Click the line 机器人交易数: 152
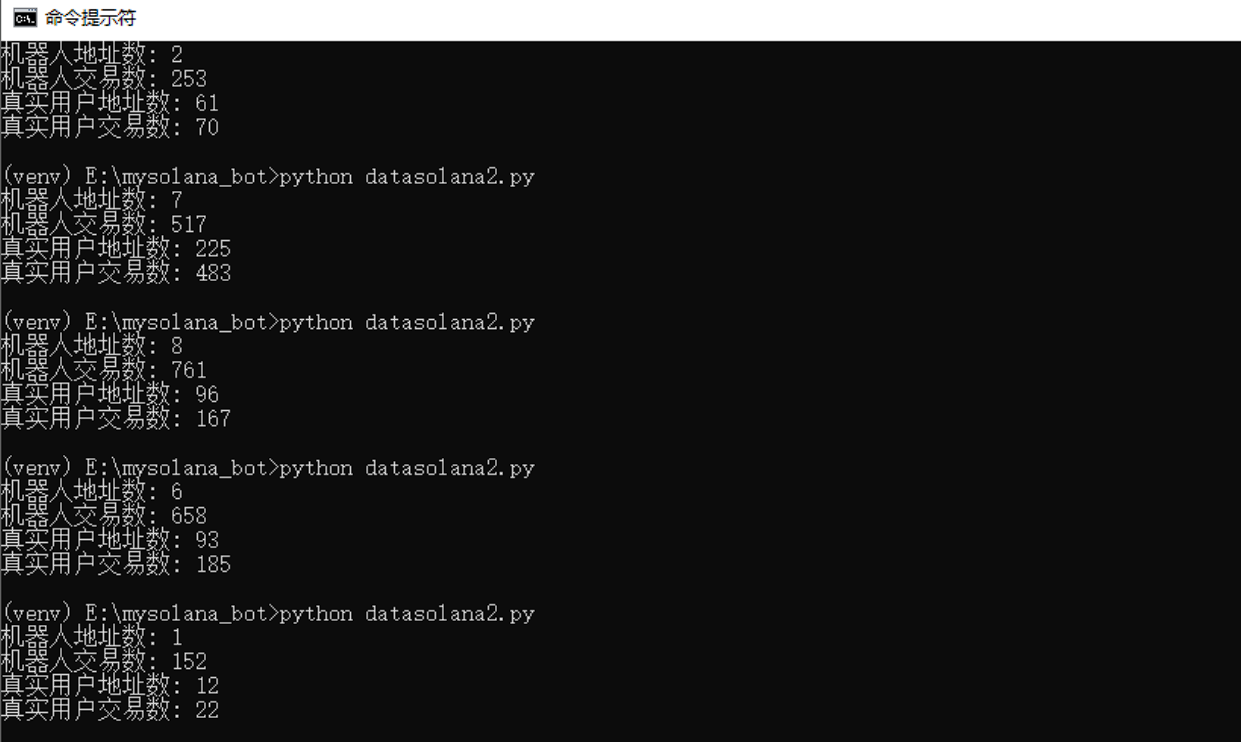 tap(104, 662)
